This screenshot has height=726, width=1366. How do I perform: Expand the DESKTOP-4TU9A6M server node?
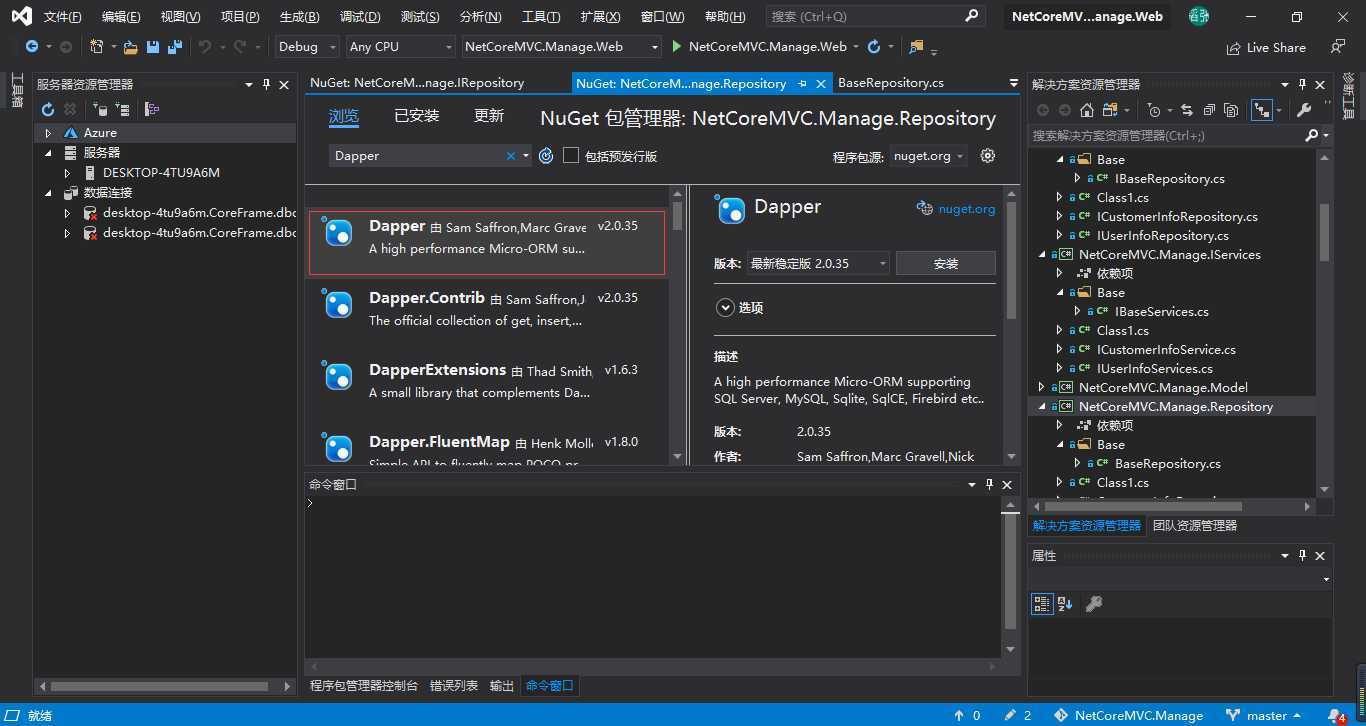(x=67, y=173)
